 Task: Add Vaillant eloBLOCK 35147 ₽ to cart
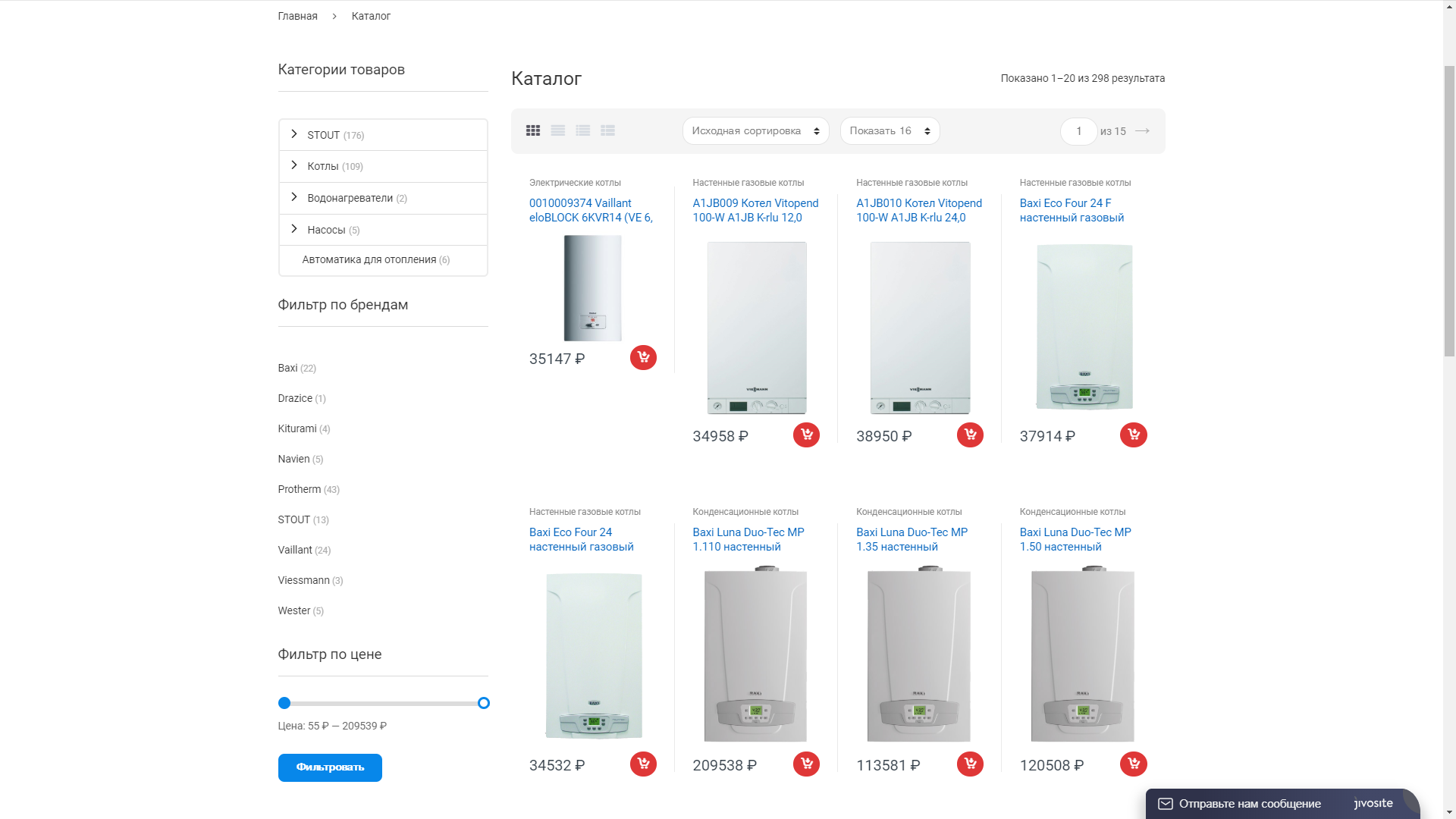[x=643, y=357]
